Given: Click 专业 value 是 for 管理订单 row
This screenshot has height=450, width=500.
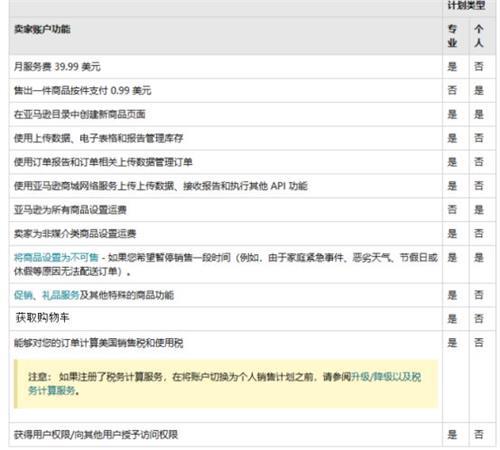Looking at the screenshot, I should coord(452,162).
